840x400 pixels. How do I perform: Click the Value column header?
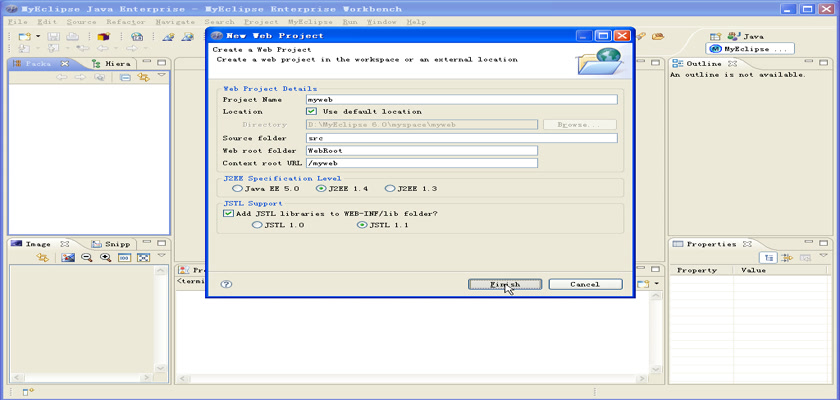(x=781, y=270)
